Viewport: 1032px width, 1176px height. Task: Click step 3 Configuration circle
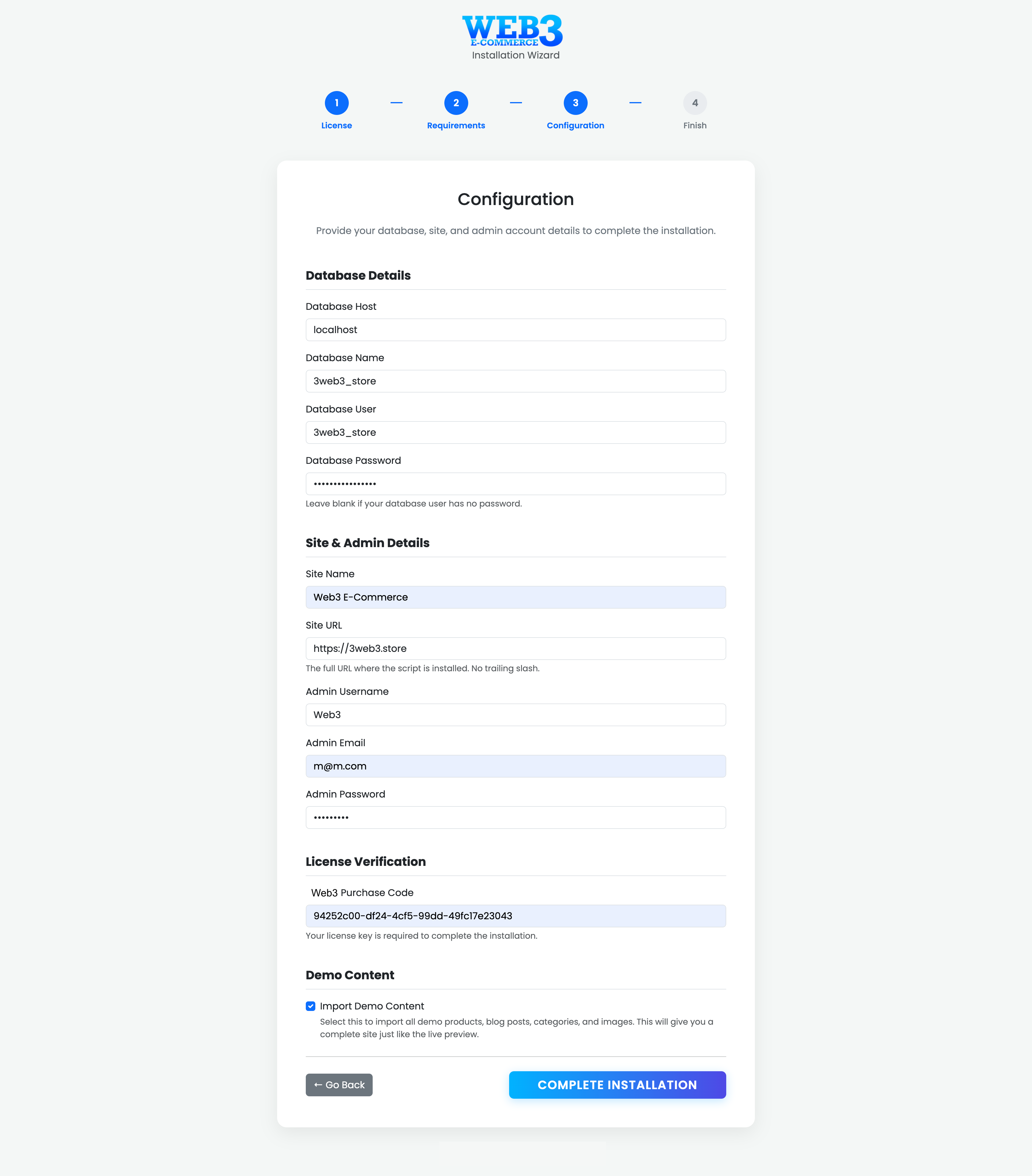click(575, 103)
